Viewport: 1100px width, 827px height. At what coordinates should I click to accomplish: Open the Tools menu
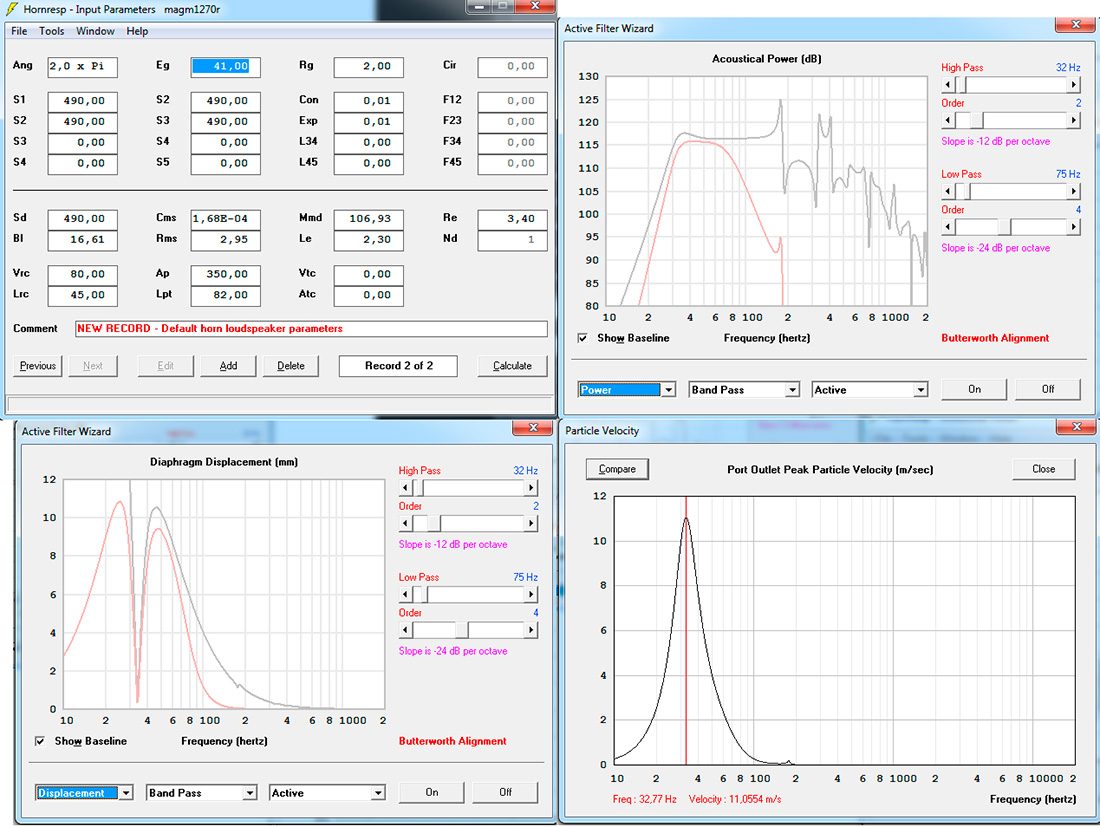pos(51,31)
